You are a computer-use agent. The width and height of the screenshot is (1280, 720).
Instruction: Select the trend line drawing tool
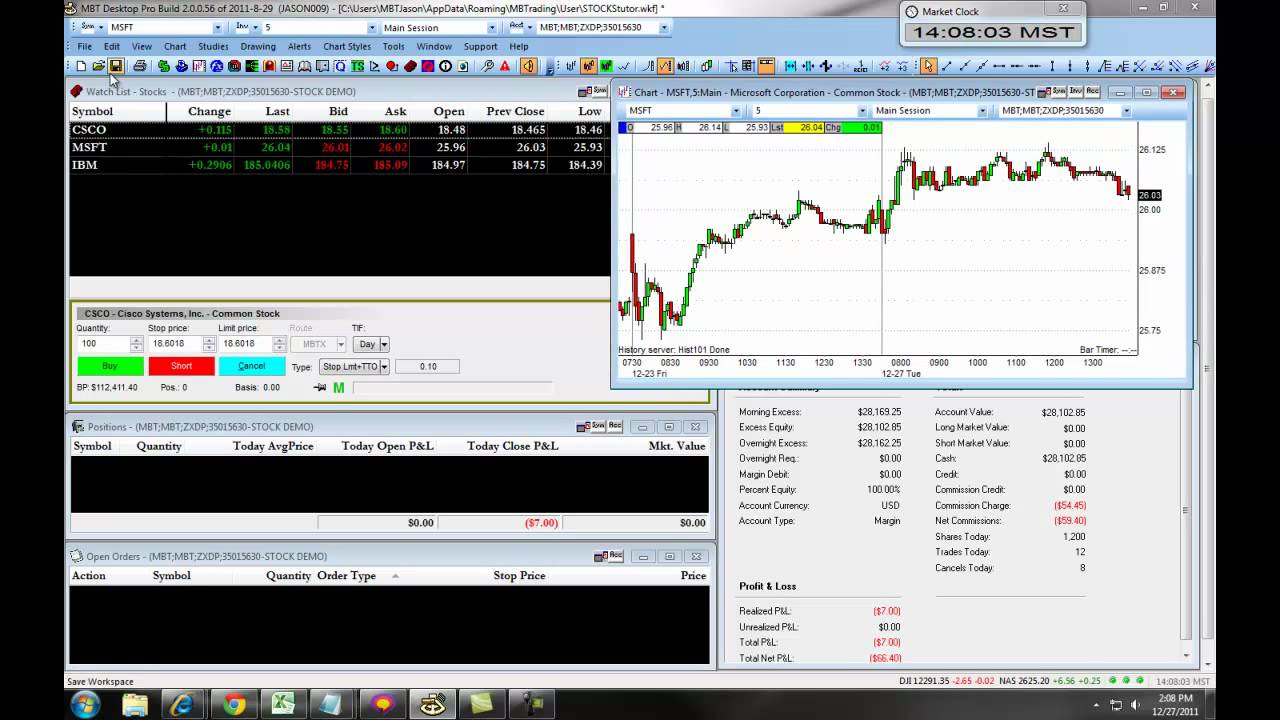pos(947,66)
